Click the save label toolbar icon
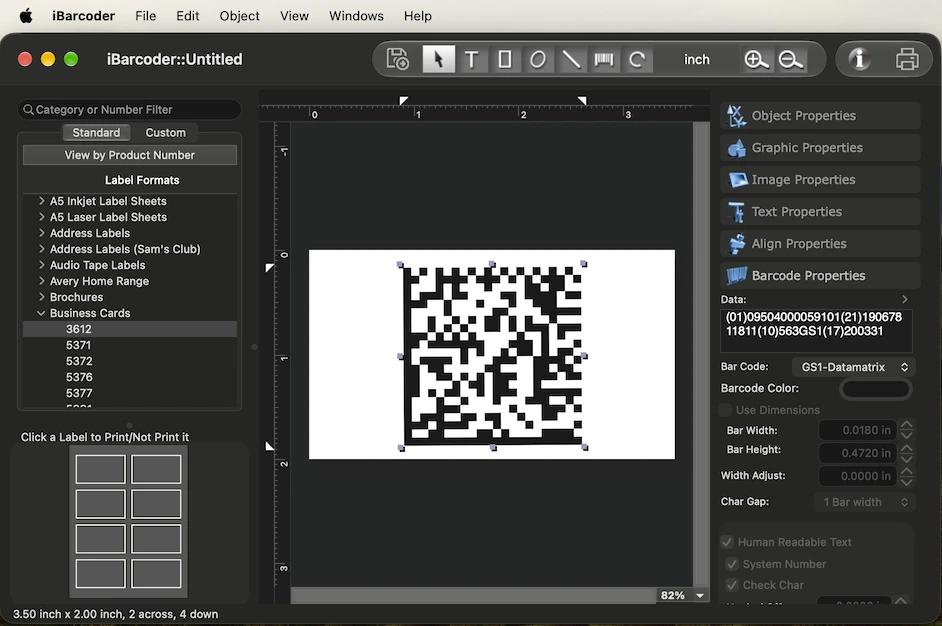This screenshot has height=626, width=942. [397, 59]
